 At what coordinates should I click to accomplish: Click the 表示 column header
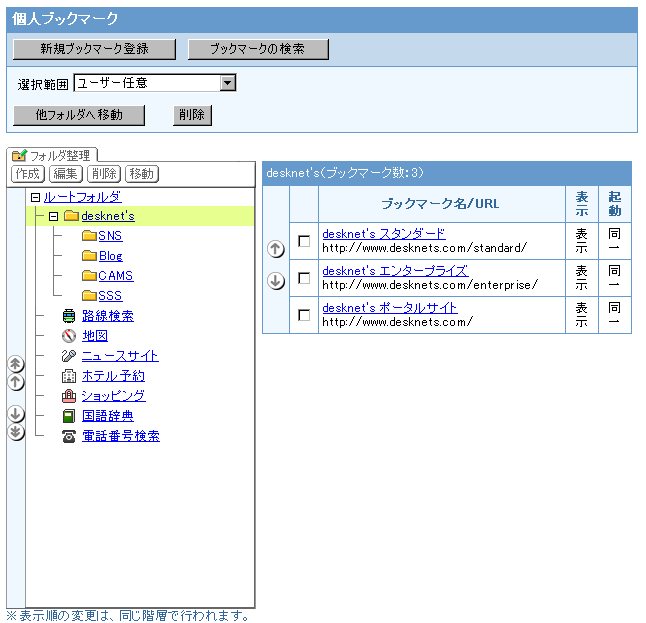pyautogui.click(x=582, y=204)
